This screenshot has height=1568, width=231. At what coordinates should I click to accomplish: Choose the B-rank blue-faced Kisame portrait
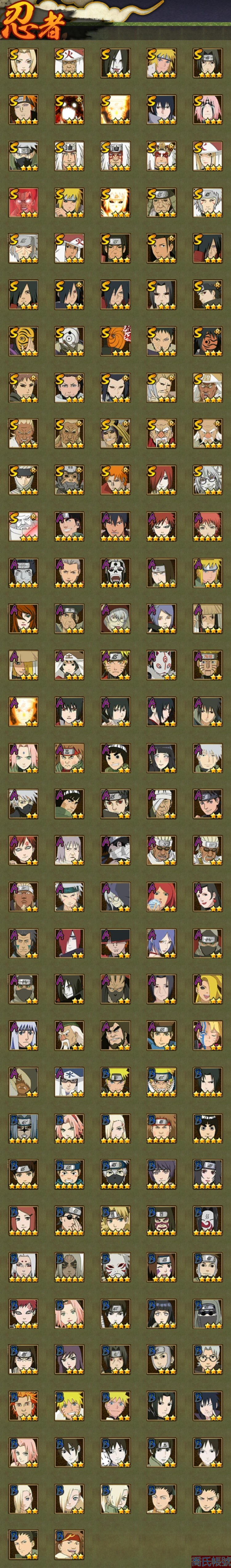coord(23,1127)
